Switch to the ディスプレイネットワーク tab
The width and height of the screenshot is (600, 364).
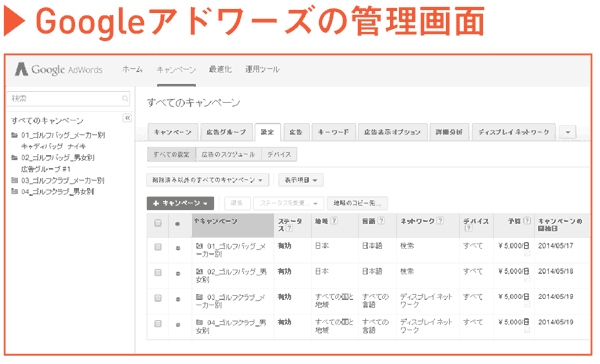pyautogui.click(x=514, y=132)
